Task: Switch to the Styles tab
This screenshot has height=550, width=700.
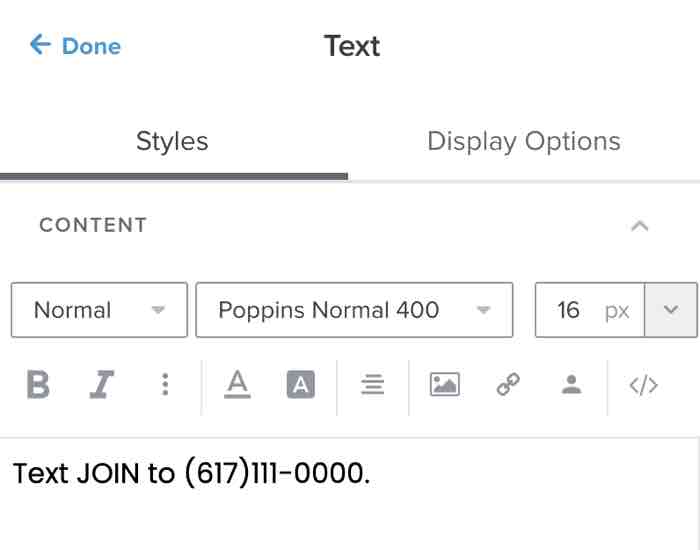Action: [172, 142]
